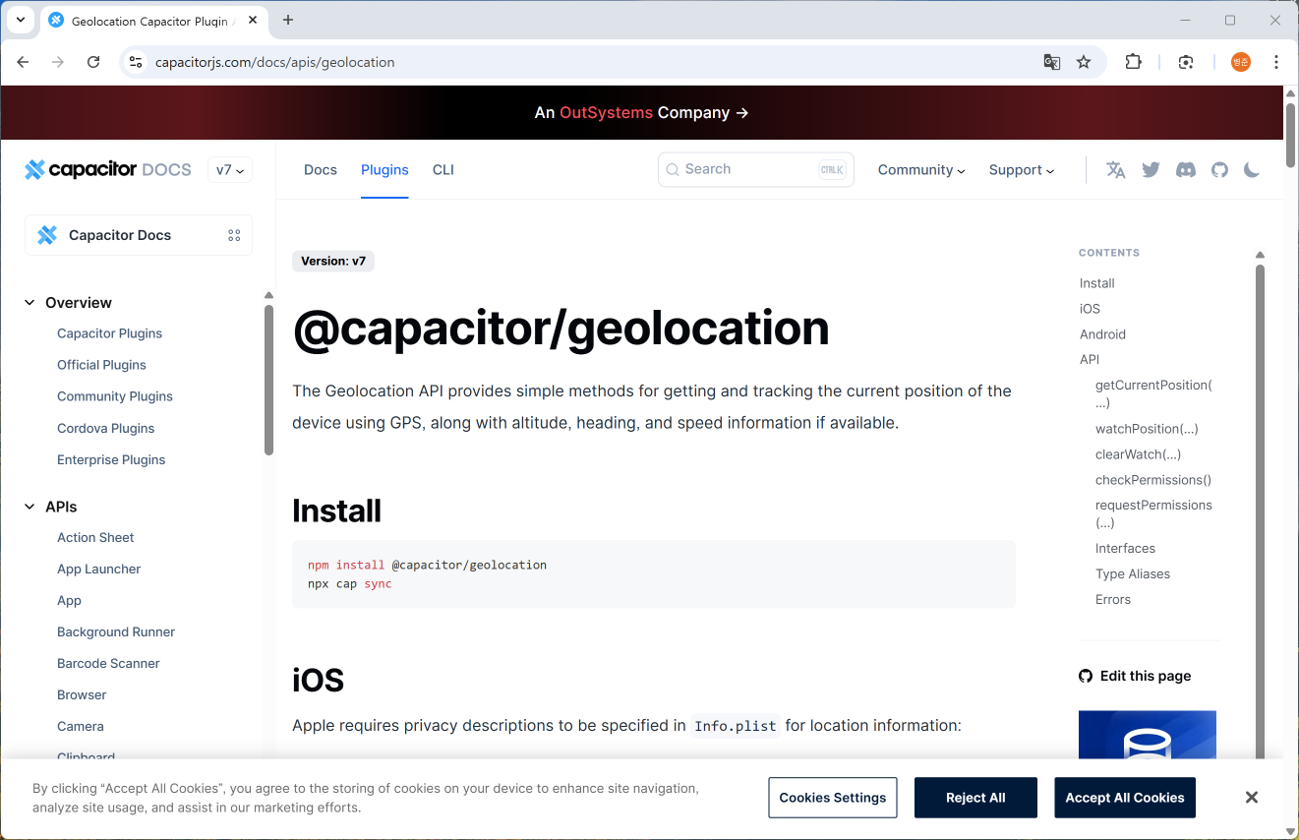
Task: Click Accept All Cookies
Action: (1125, 797)
